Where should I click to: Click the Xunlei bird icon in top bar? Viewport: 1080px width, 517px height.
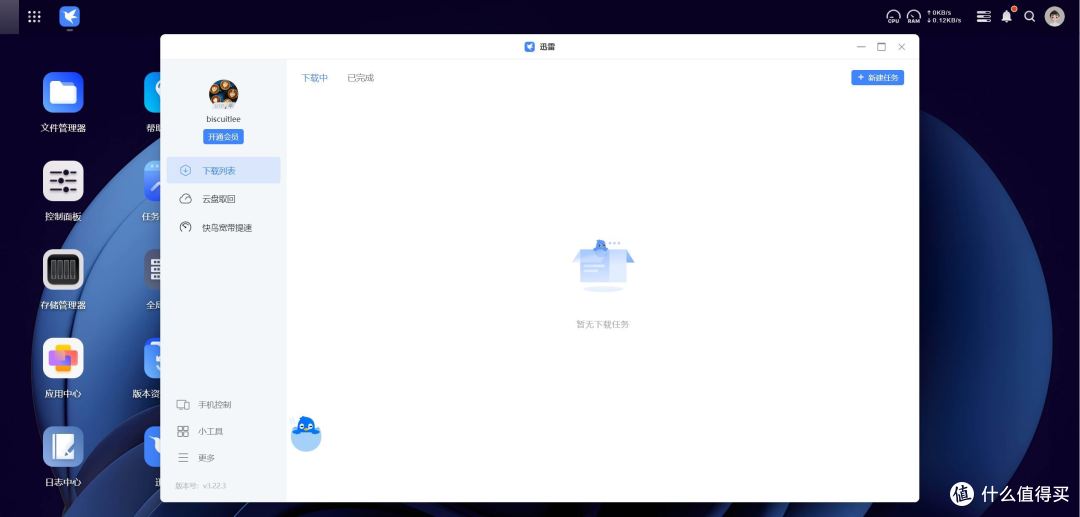click(x=70, y=16)
